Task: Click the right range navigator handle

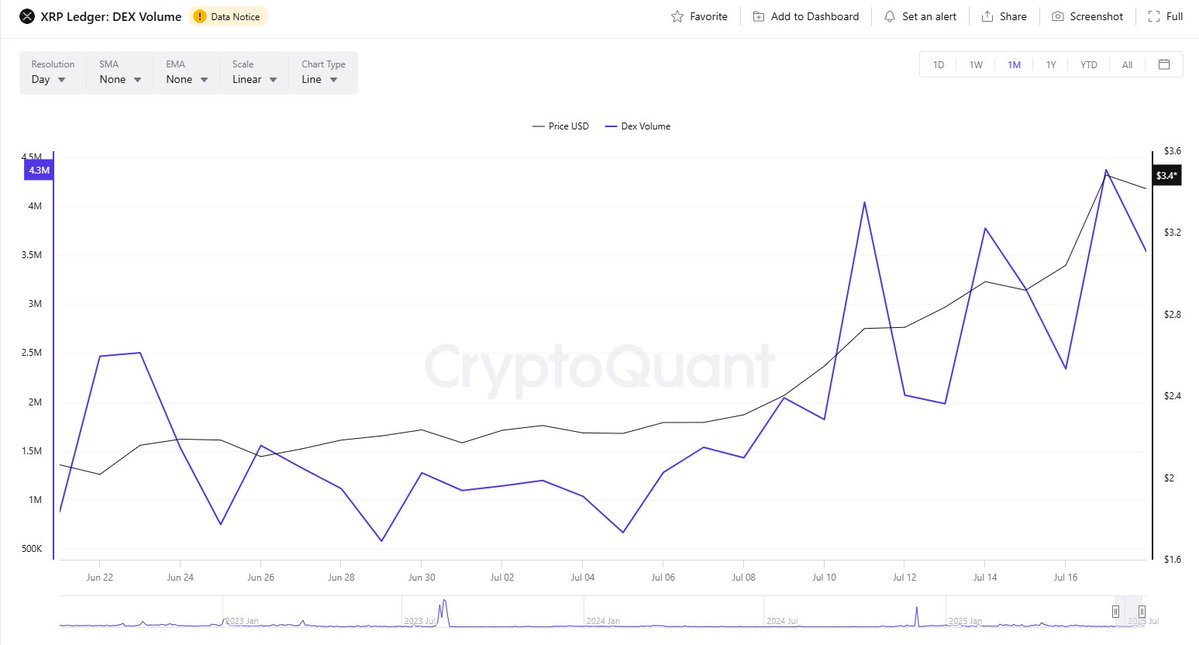Action: click(1142, 611)
